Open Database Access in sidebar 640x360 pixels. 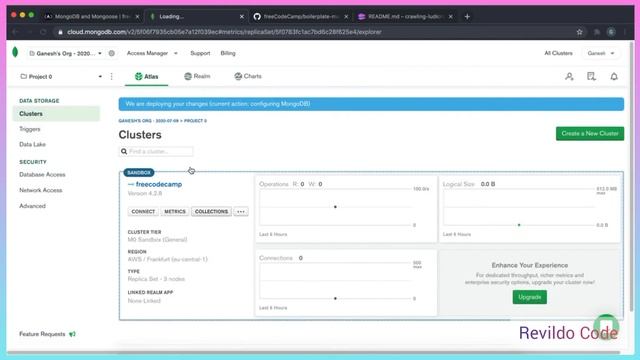click(x=42, y=175)
